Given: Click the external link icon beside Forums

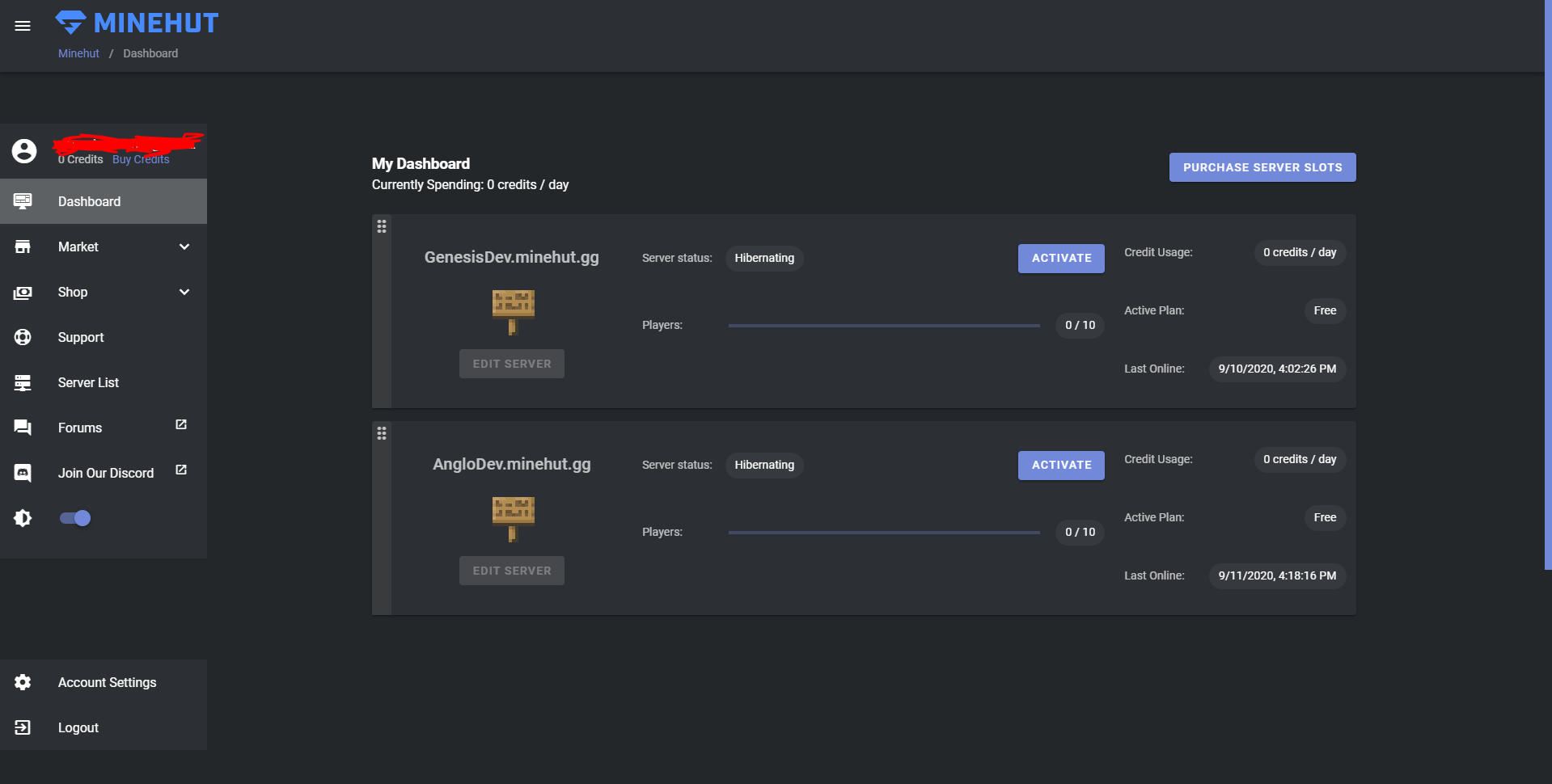Looking at the screenshot, I should click(x=181, y=424).
